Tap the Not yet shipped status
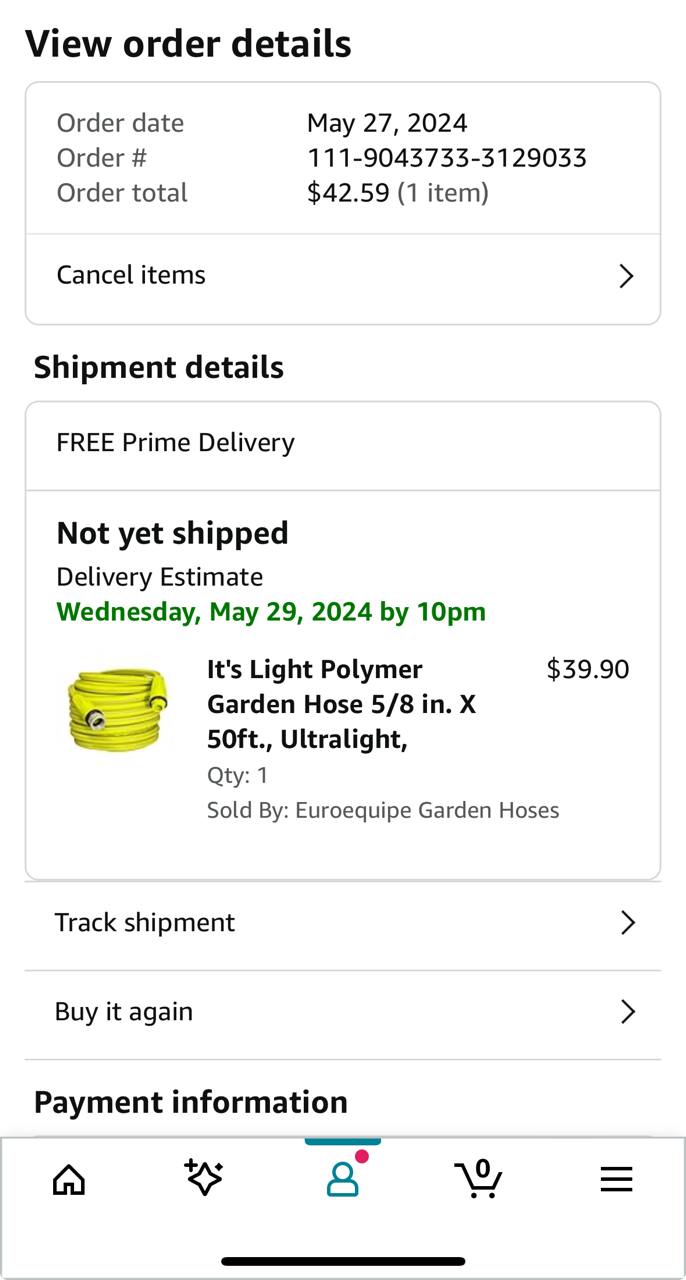 172,533
